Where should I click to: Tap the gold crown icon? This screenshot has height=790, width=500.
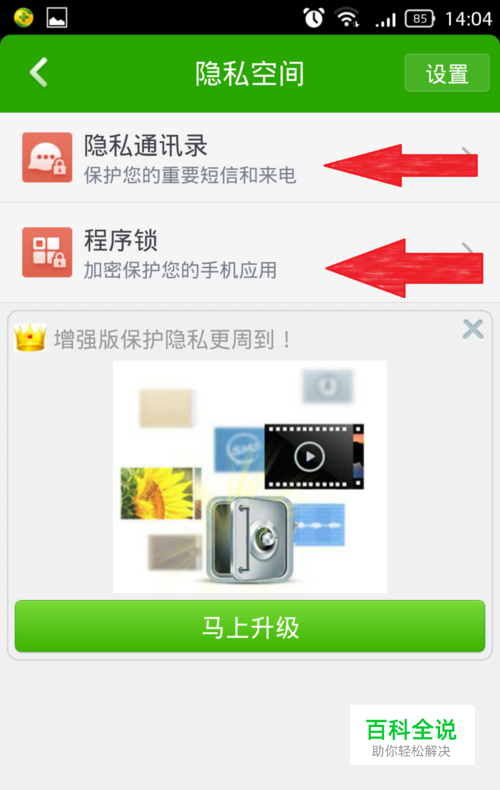tap(30, 338)
